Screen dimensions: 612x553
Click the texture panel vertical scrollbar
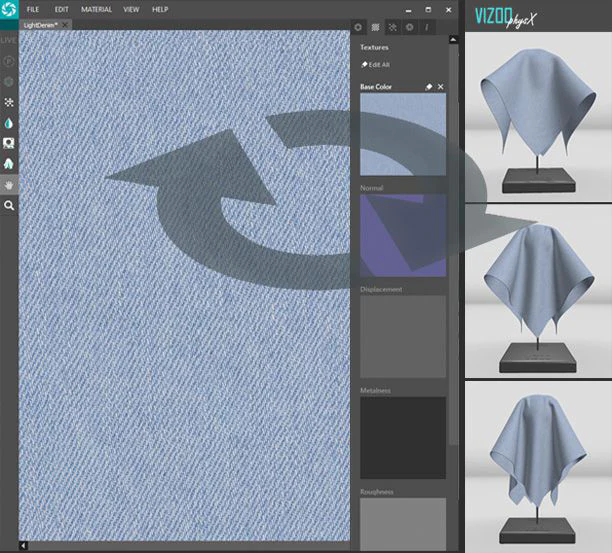(x=453, y=244)
